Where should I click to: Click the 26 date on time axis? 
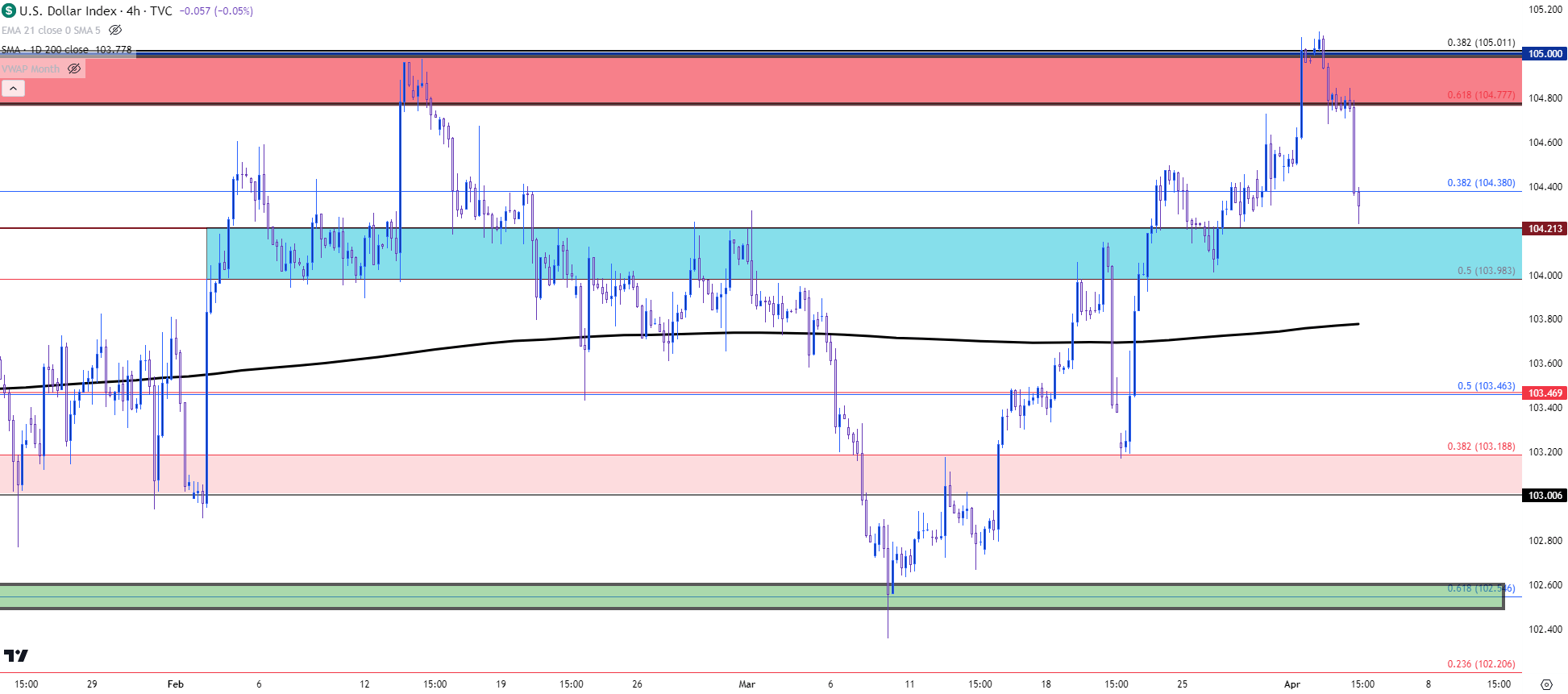[x=637, y=684]
